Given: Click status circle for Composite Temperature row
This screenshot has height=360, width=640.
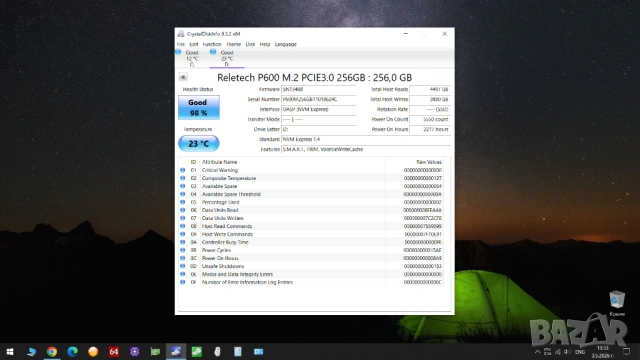Looking at the screenshot, I should (182, 178).
